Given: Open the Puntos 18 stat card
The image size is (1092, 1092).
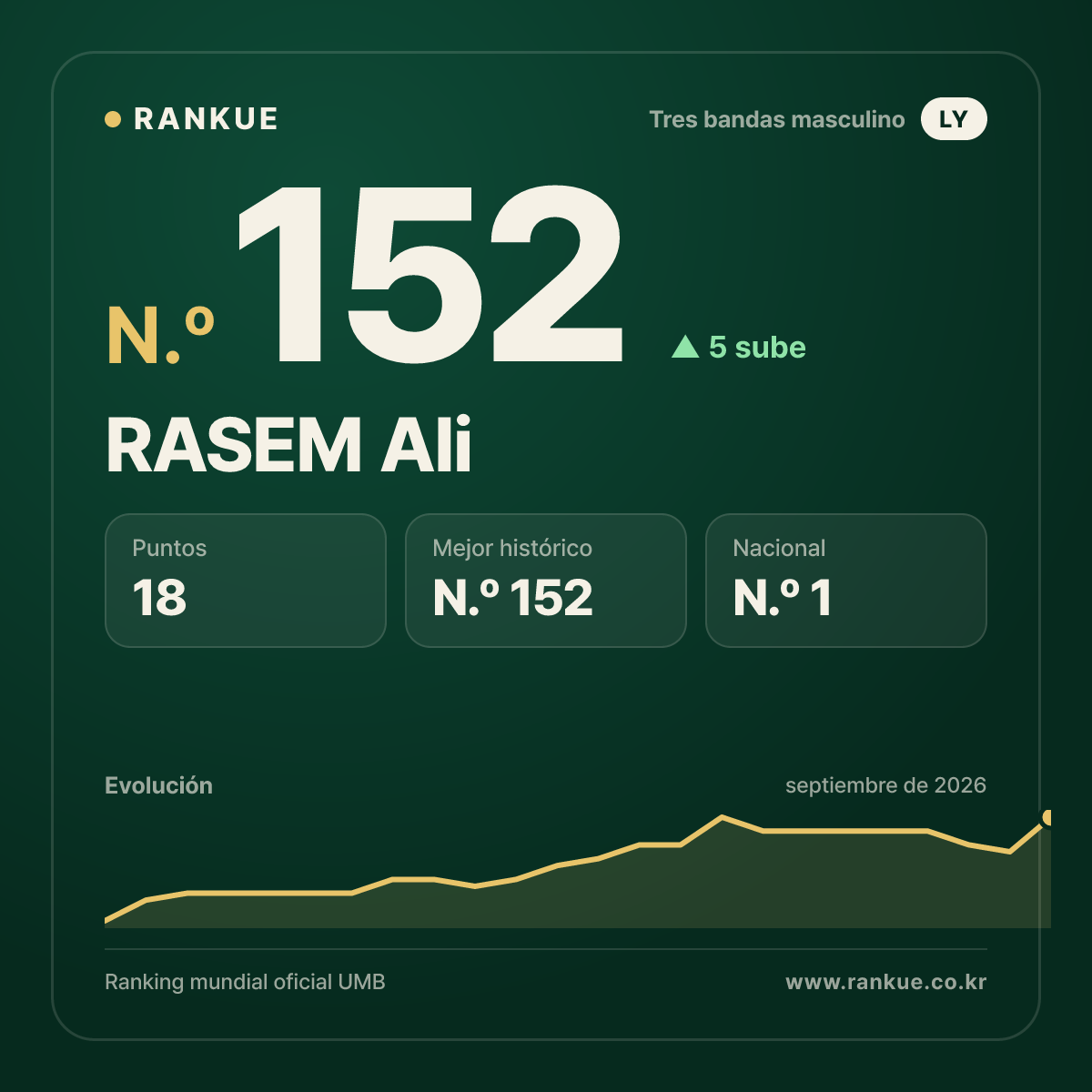Looking at the screenshot, I should [246, 581].
